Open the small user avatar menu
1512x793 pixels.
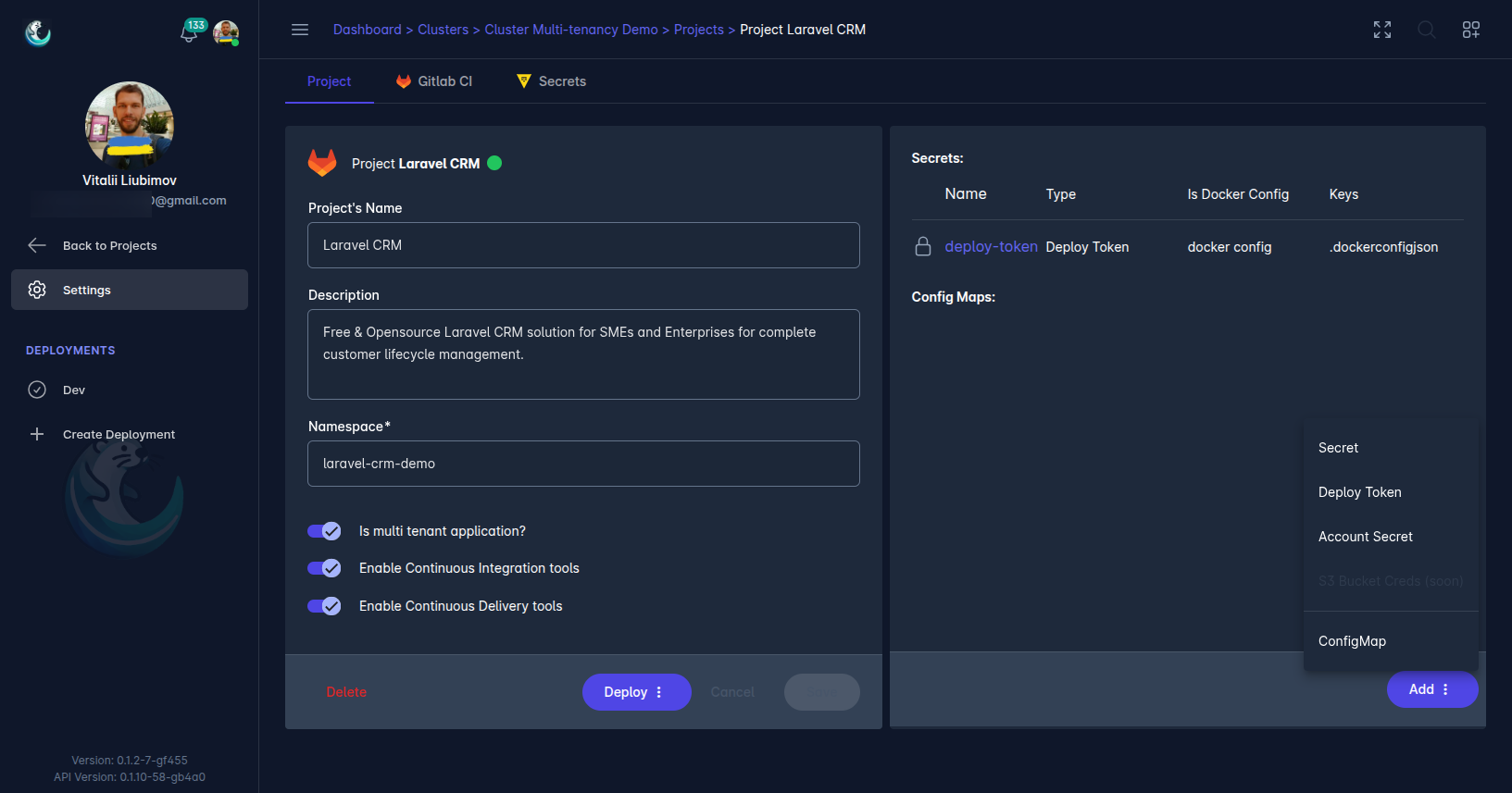click(x=226, y=32)
